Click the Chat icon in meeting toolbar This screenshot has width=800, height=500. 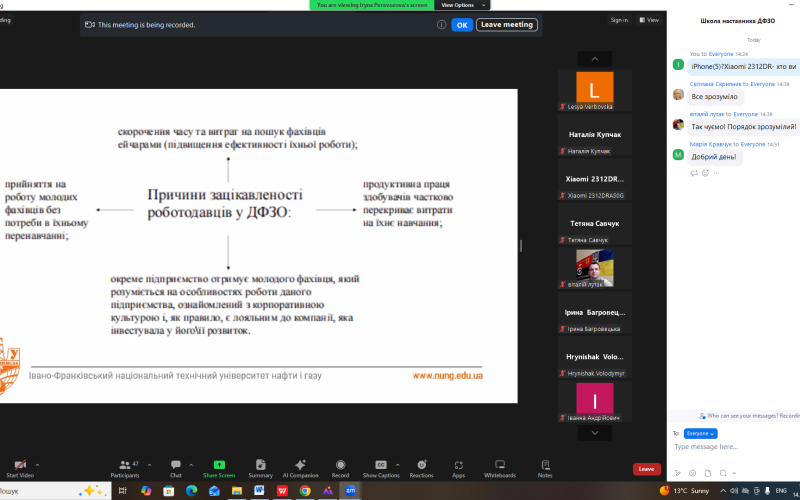(176, 464)
